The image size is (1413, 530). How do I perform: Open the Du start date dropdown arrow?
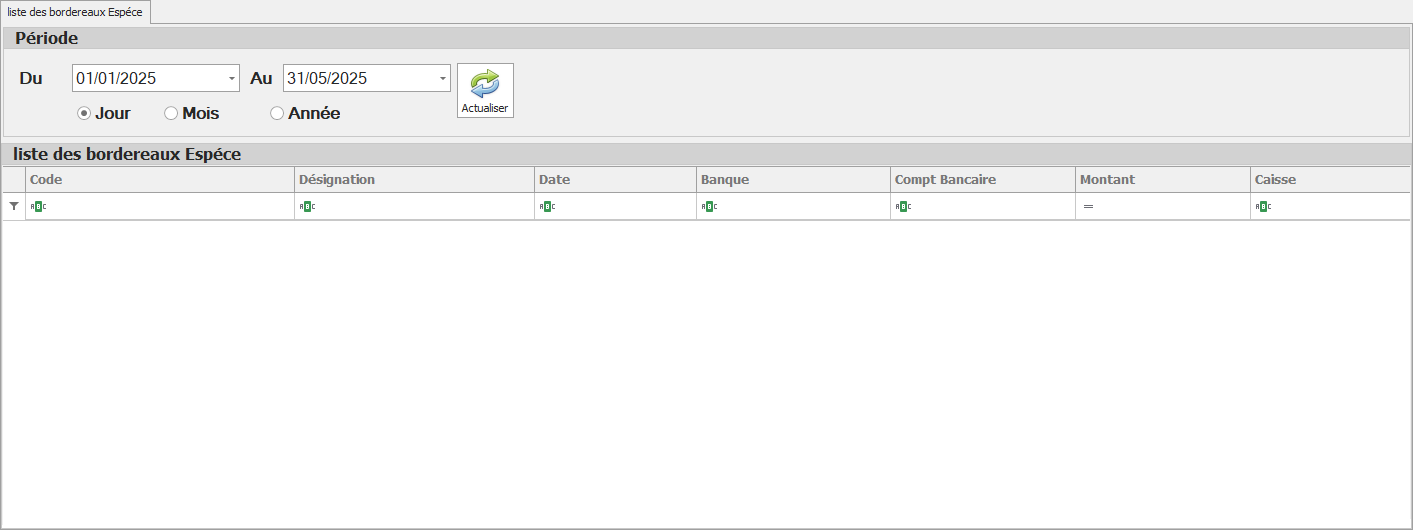pos(232,78)
